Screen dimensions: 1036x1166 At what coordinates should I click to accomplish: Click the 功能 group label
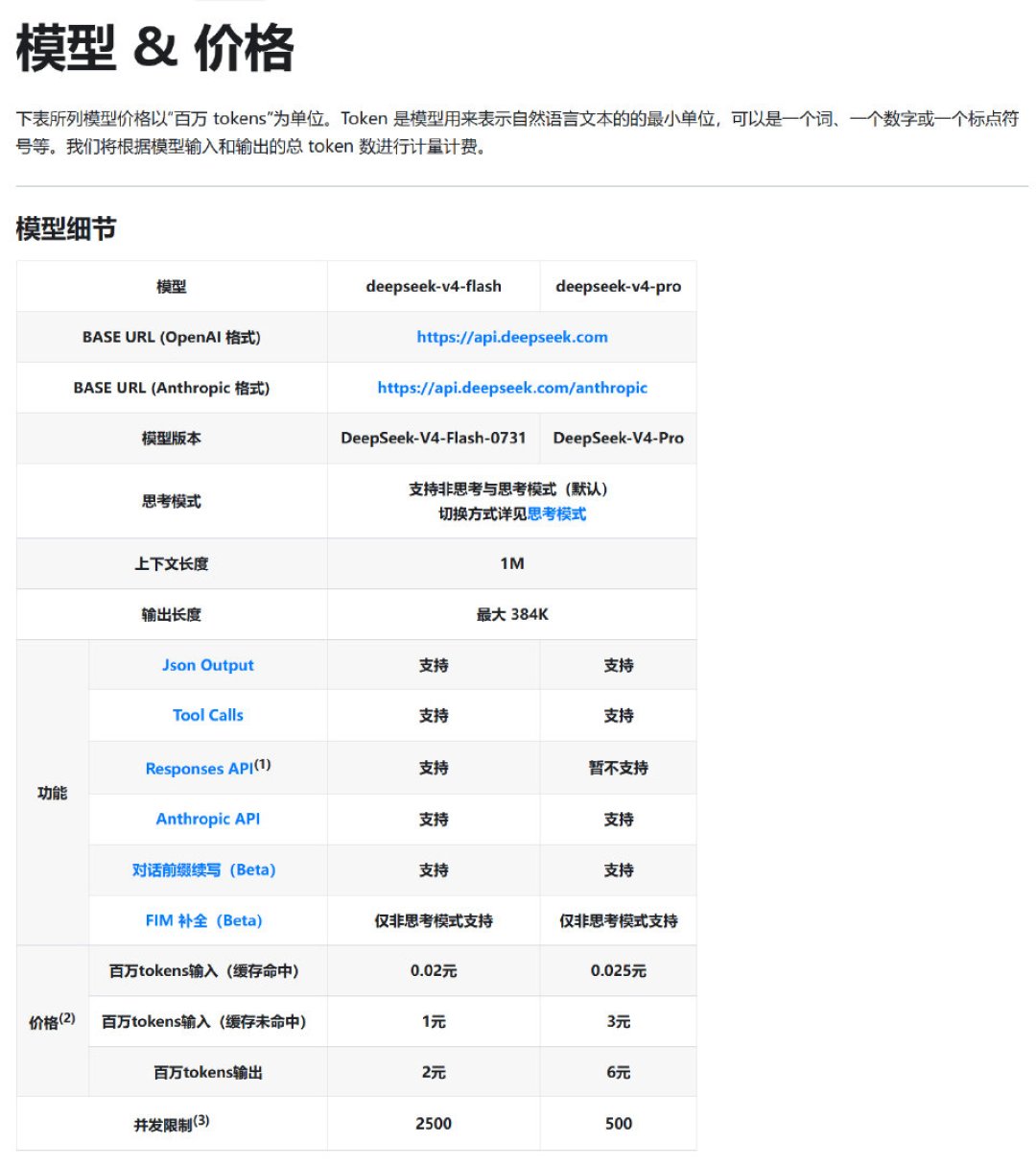point(53,793)
